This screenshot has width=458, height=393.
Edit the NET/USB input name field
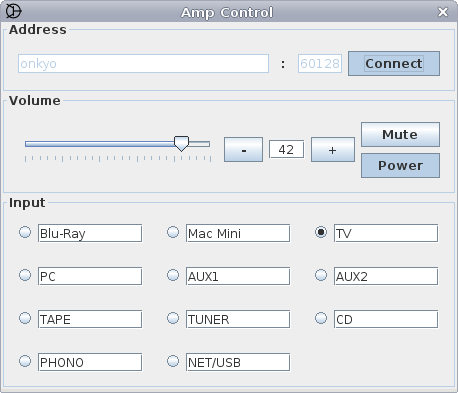point(238,362)
